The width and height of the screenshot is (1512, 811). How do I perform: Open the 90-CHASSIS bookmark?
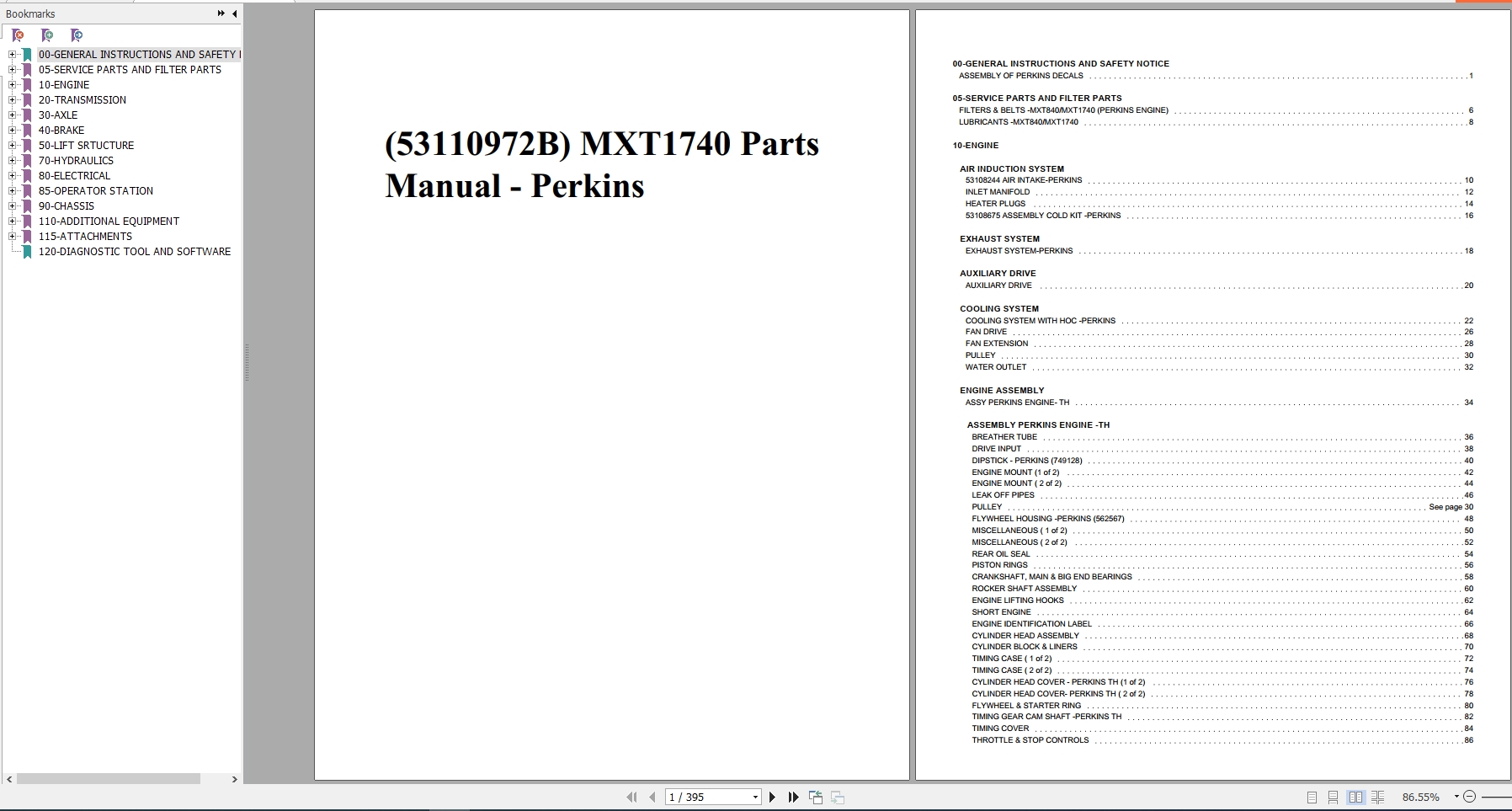tap(67, 206)
